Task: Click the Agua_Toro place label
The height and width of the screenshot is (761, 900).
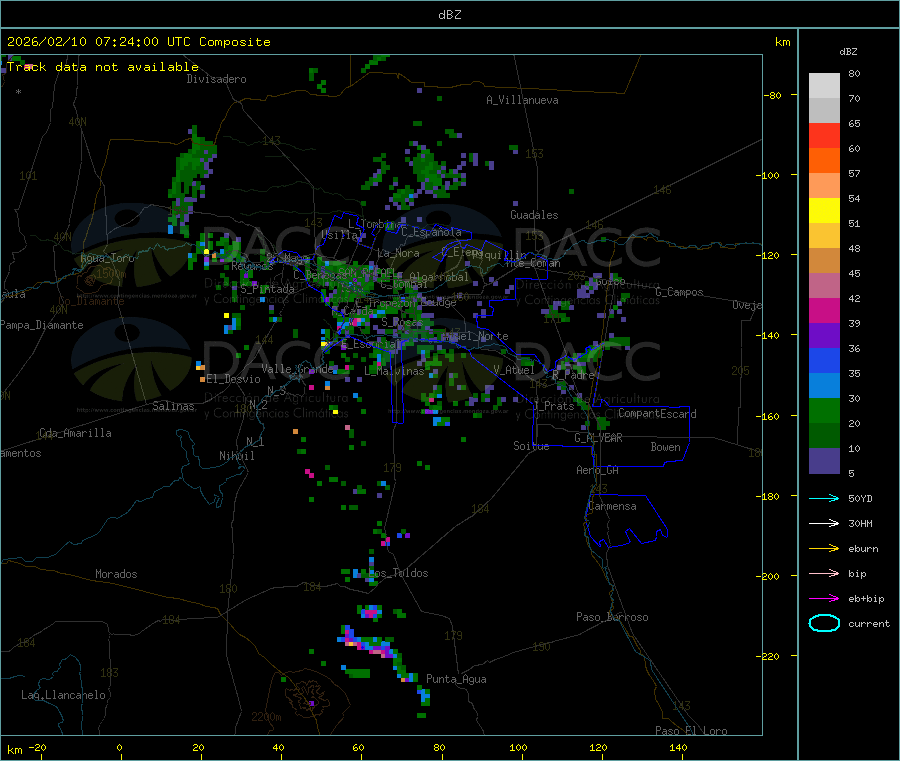Action: click(x=107, y=258)
